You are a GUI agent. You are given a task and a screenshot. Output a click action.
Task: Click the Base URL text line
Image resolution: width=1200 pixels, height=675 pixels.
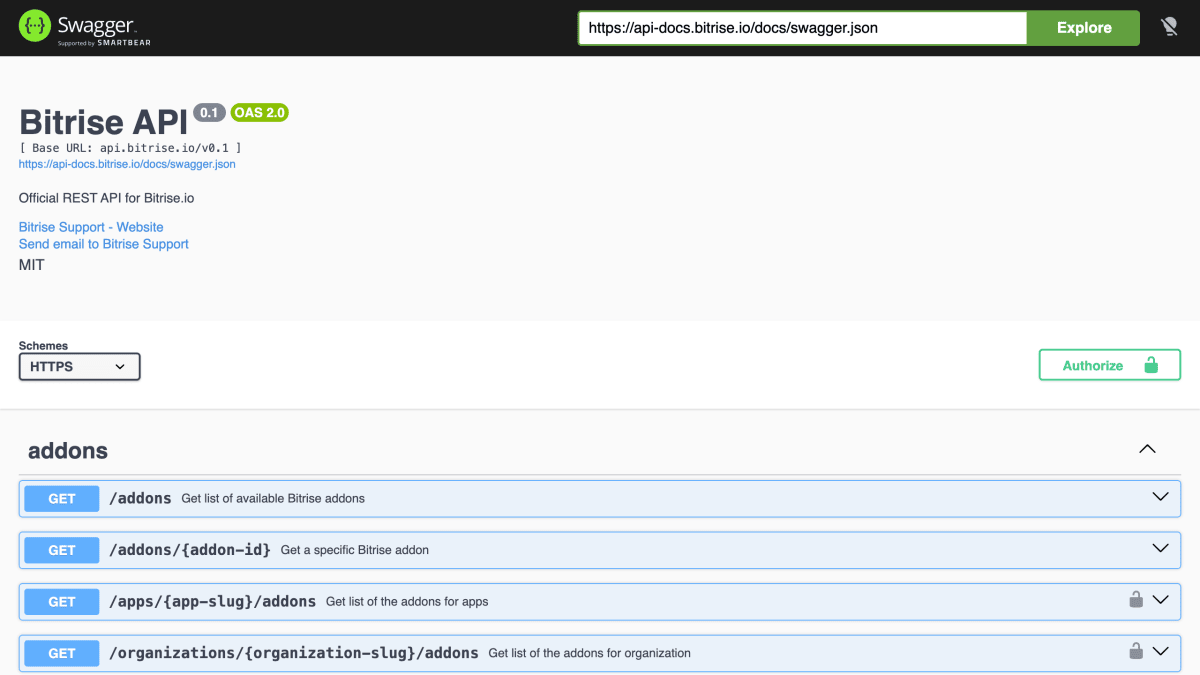pyautogui.click(x=130, y=148)
